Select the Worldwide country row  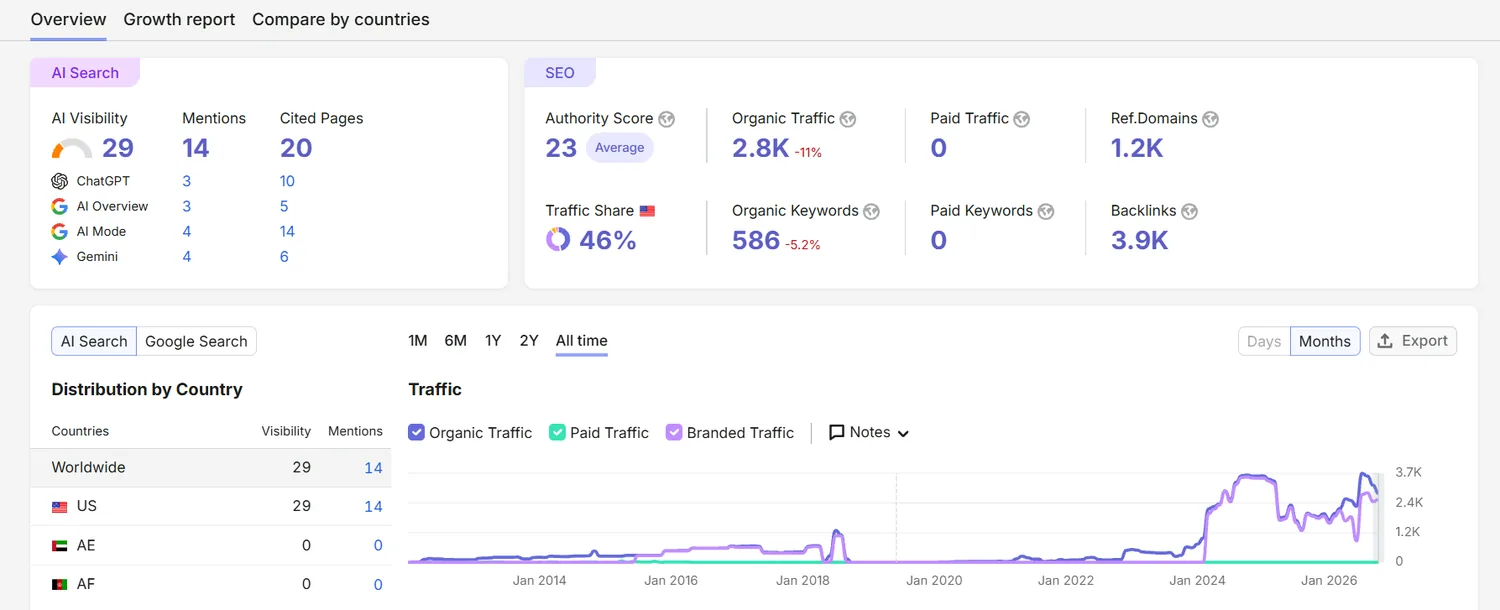210,468
